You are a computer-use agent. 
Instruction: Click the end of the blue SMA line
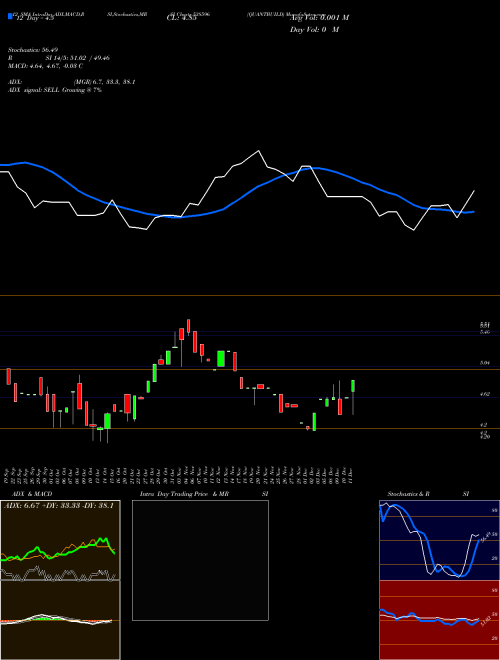coord(473,212)
